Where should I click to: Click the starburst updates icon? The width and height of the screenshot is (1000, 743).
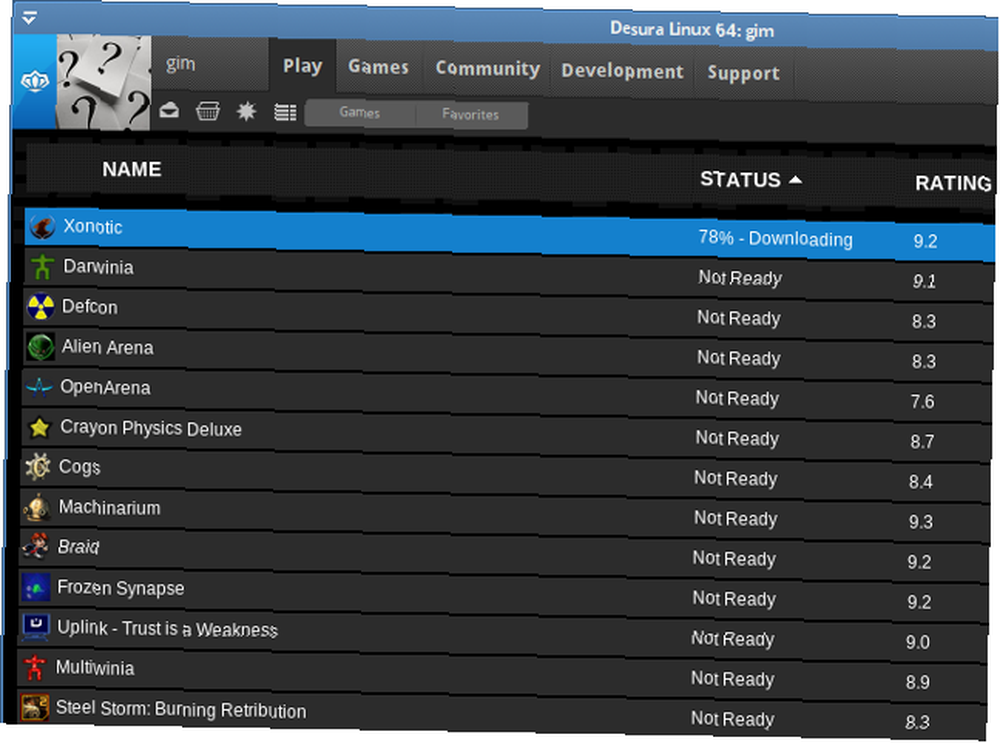246,112
